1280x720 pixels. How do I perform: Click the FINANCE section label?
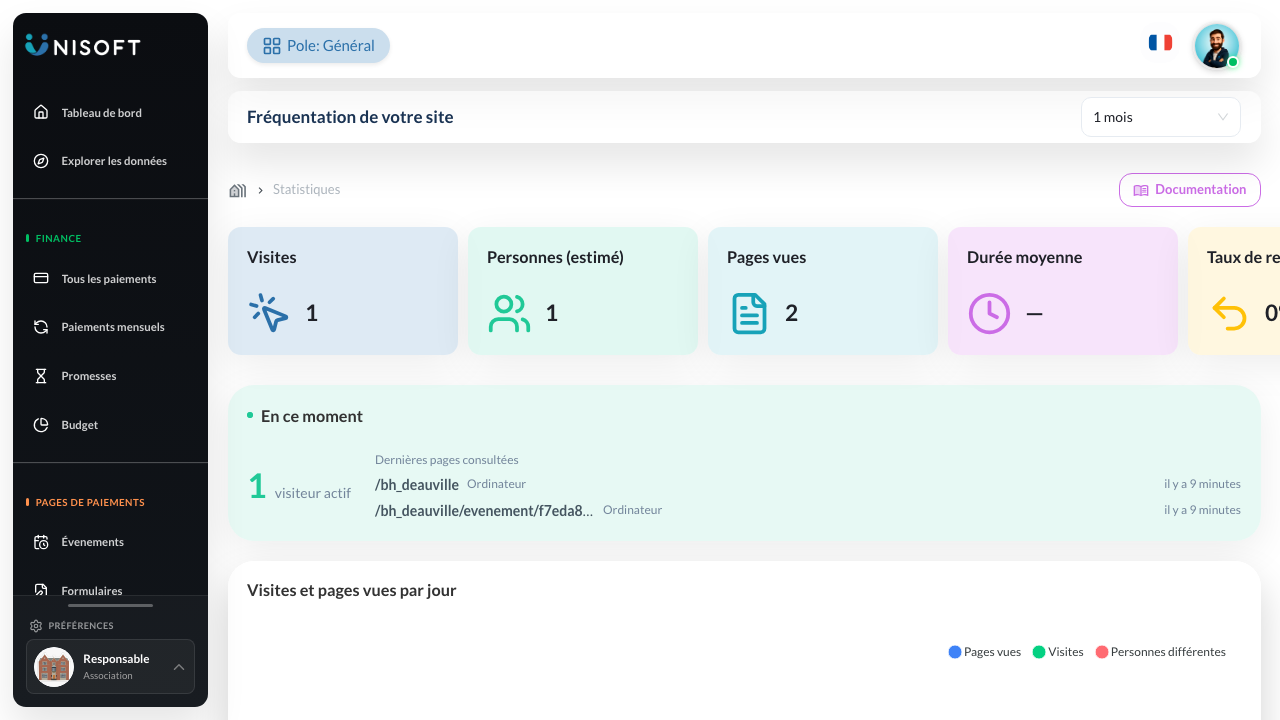click(58, 239)
